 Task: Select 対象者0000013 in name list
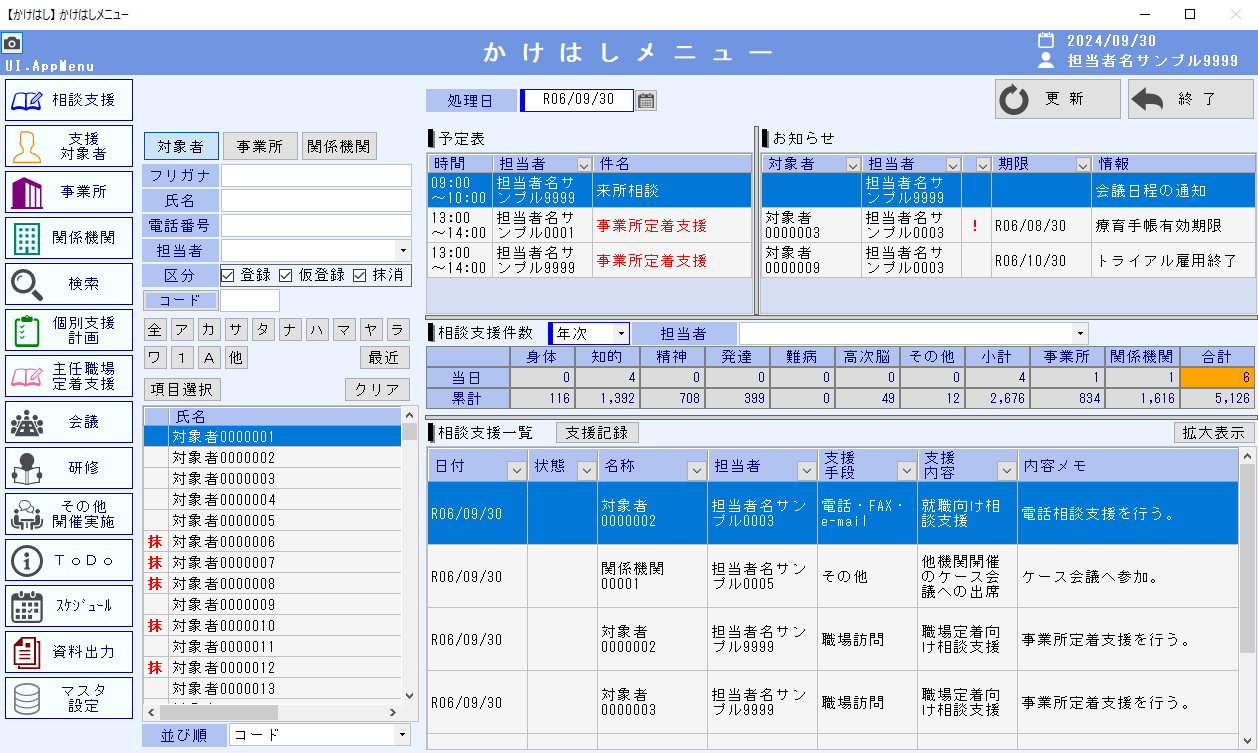(273, 688)
